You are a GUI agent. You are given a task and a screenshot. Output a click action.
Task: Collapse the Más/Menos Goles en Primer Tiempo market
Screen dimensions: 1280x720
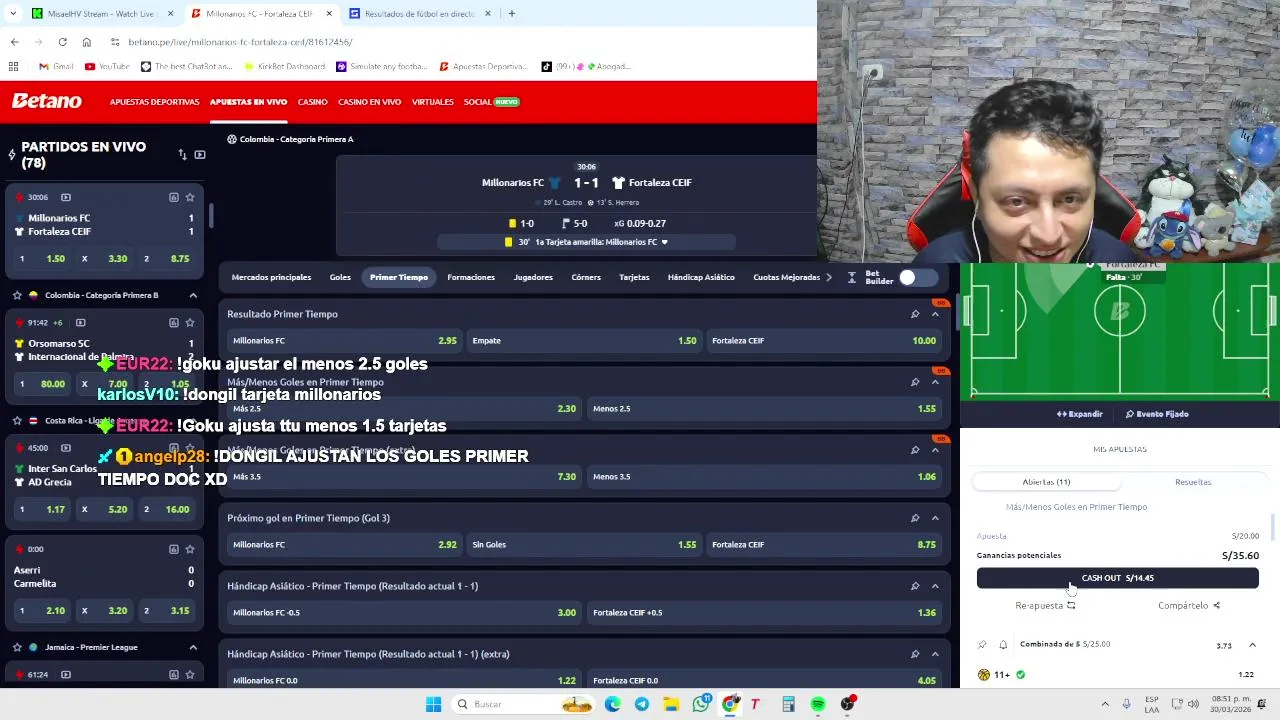935,382
